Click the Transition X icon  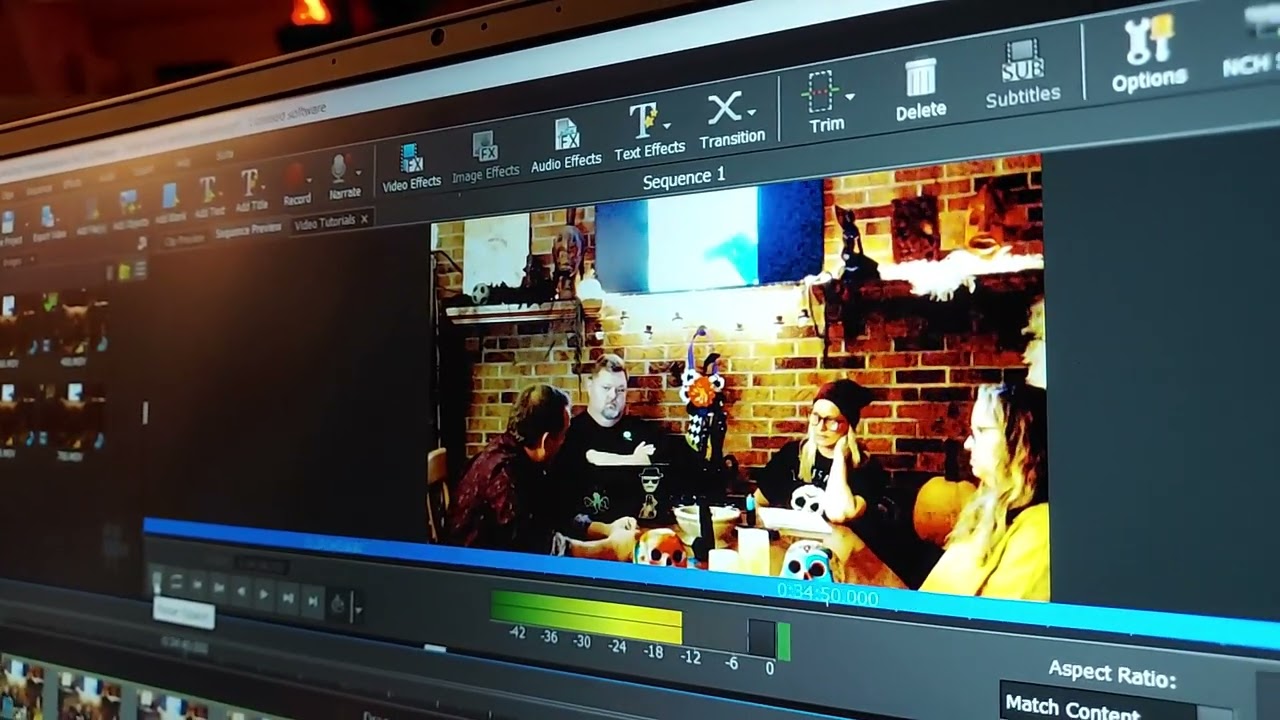point(724,108)
